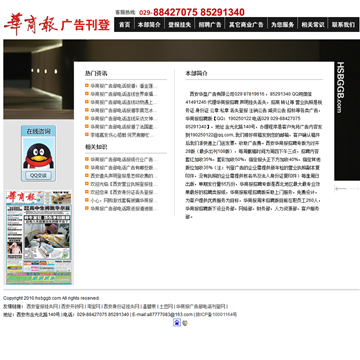Open the 登报挂失 menu item
This screenshot has width=360, height=360.
tap(180, 25)
